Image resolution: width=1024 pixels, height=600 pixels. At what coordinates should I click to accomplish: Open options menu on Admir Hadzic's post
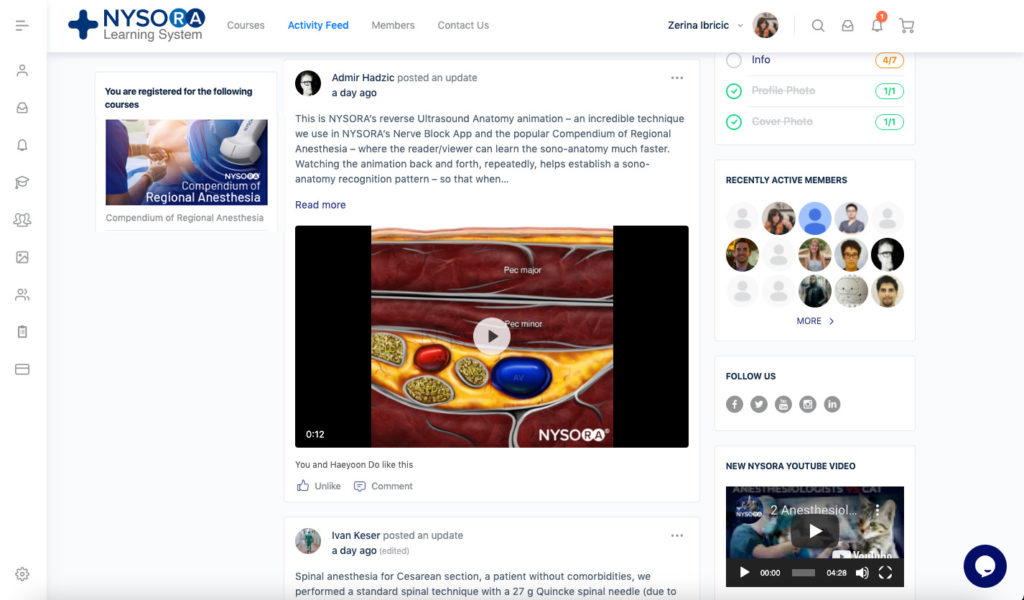point(677,78)
